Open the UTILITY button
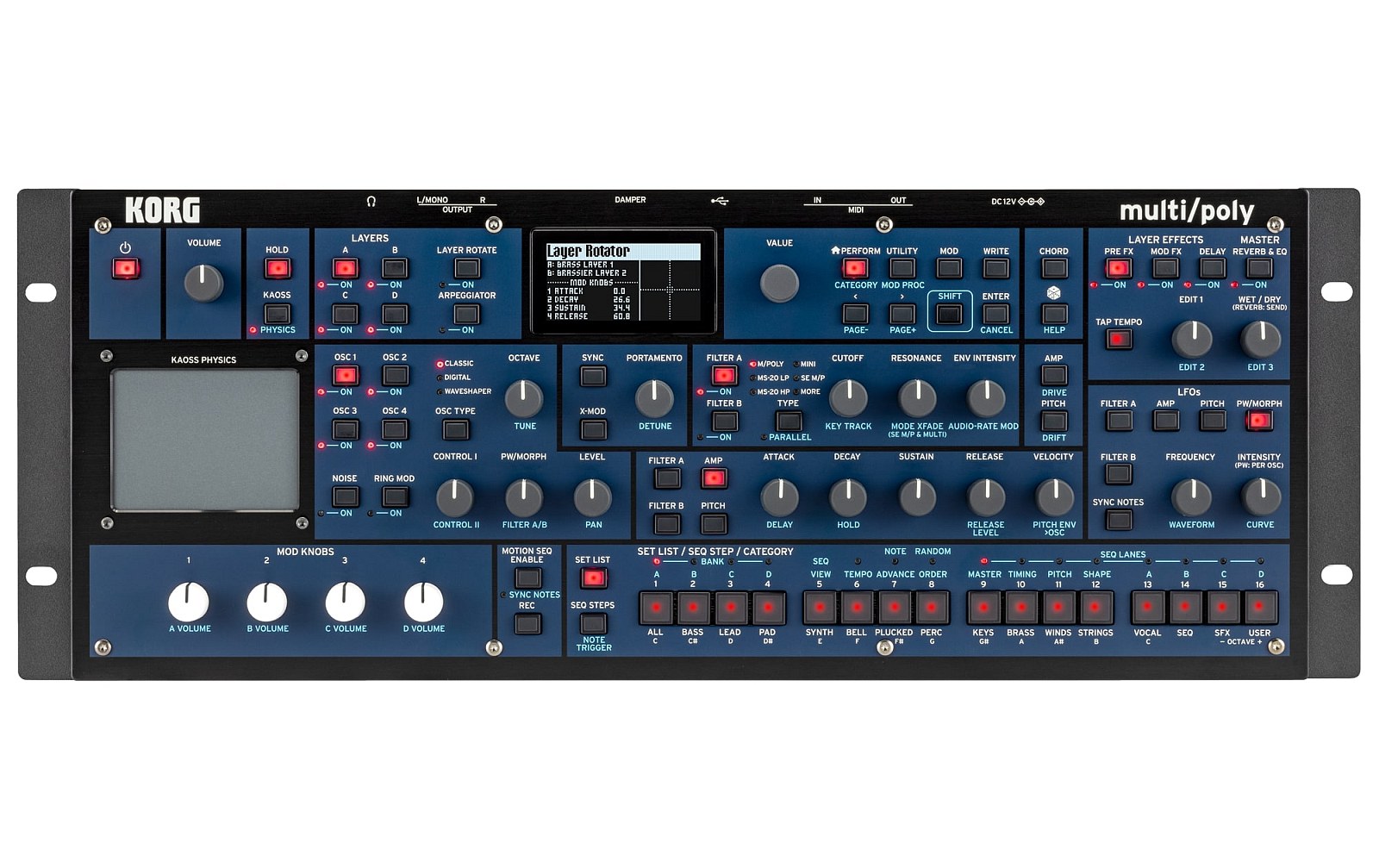The width and height of the screenshot is (1379, 868). coord(902,268)
